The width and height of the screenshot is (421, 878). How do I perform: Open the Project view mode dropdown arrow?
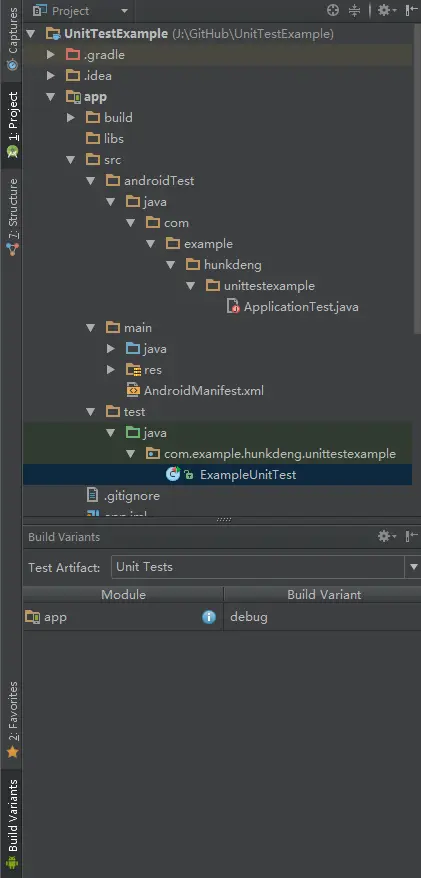pos(124,11)
